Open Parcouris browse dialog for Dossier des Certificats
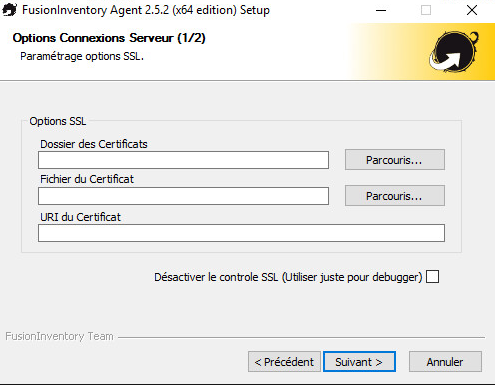Screen dimensions: 496x386 tap(395, 160)
